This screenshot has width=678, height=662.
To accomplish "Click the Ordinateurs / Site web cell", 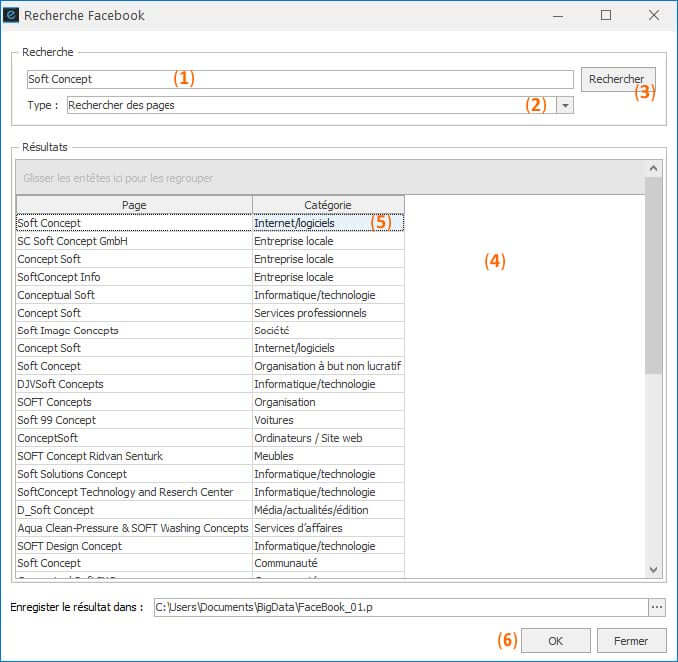I will tap(328, 438).
